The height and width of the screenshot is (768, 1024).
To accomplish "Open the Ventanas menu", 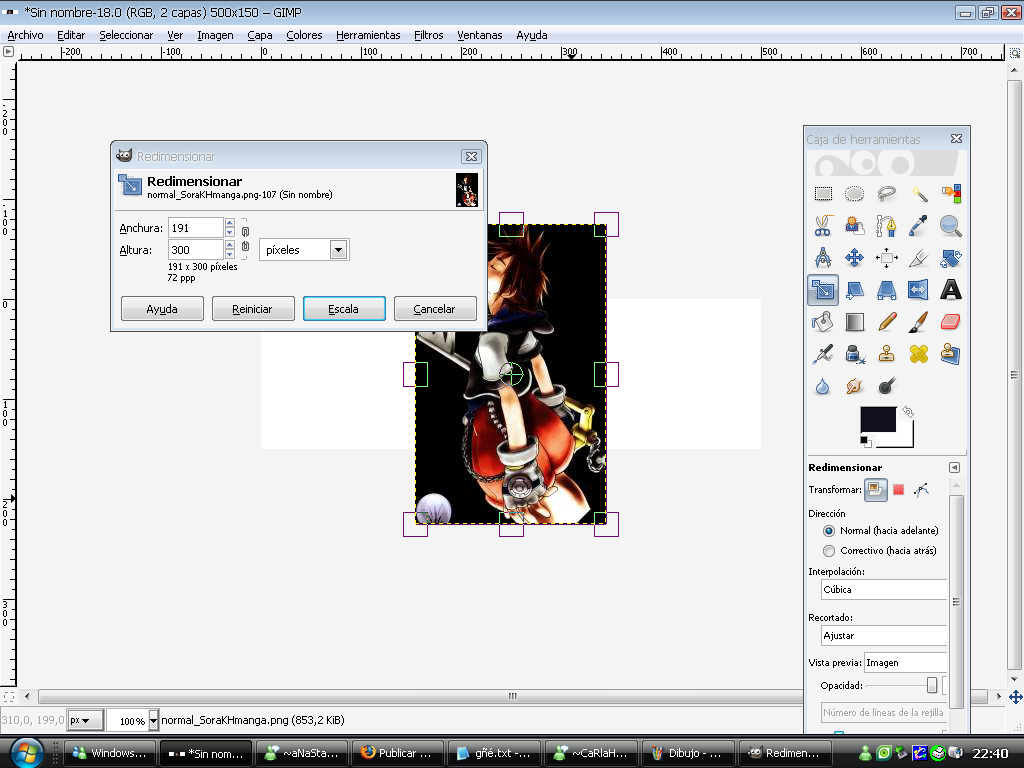I will 480,35.
